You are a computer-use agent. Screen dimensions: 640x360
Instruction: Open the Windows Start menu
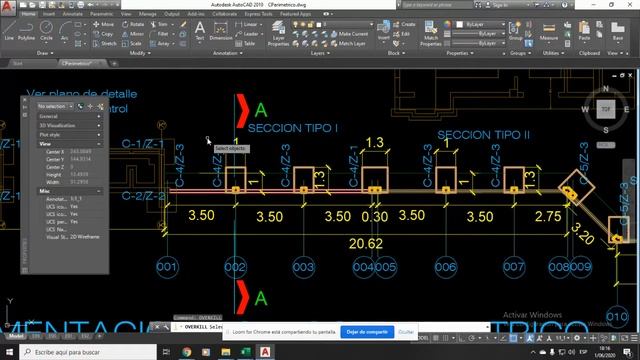(9, 352)
